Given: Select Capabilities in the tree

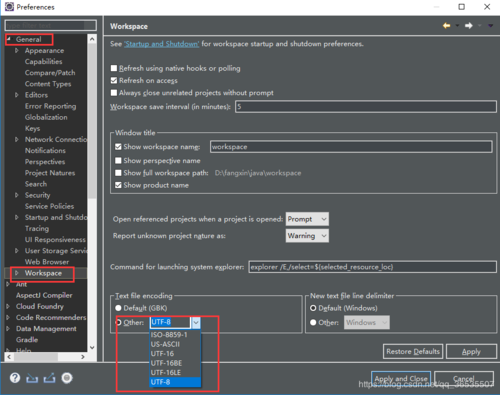Looking at the screenshot, I should tap(43, 62).
